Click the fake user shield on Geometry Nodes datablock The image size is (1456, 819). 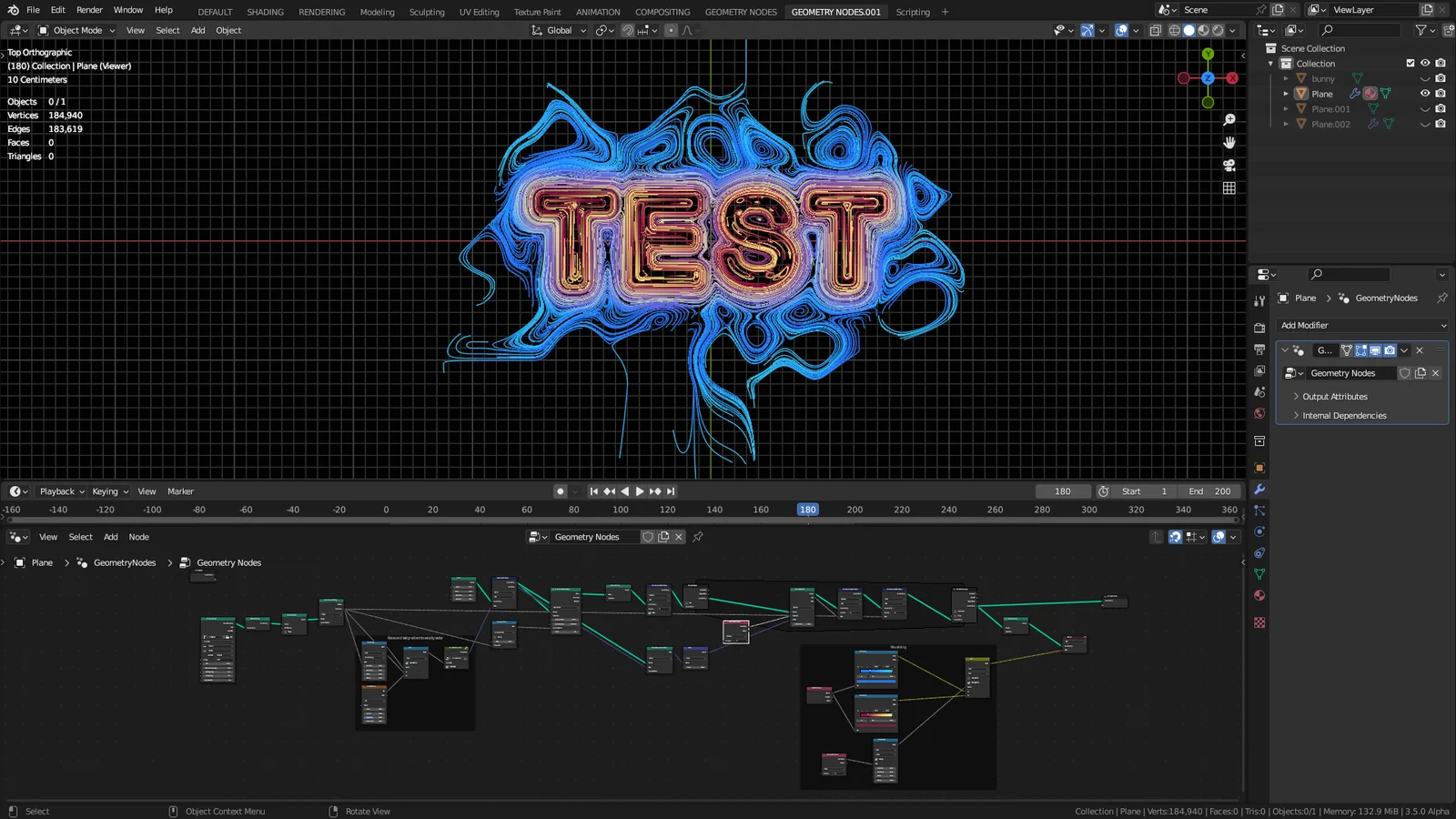(1405, 373)
